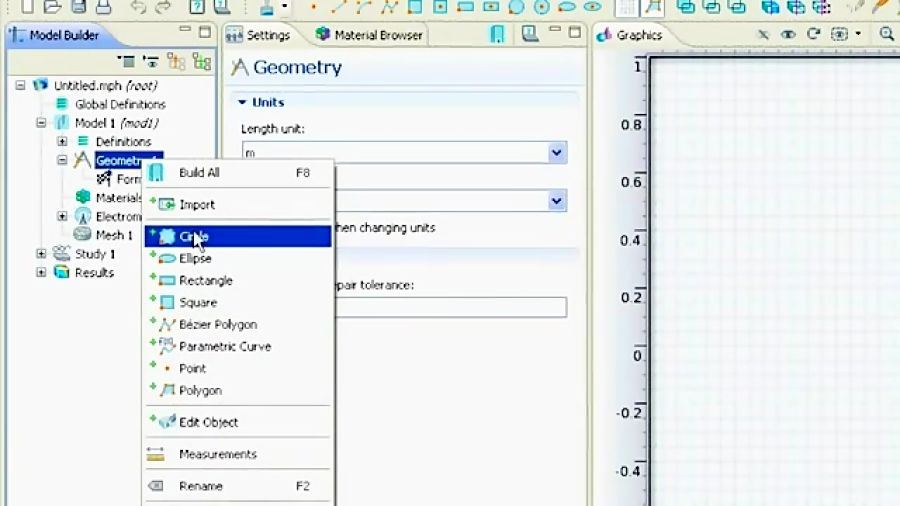The width and height of the screenshot is (900, 506).
Task: Switch to the Settings tab
Action: [258, 35]
